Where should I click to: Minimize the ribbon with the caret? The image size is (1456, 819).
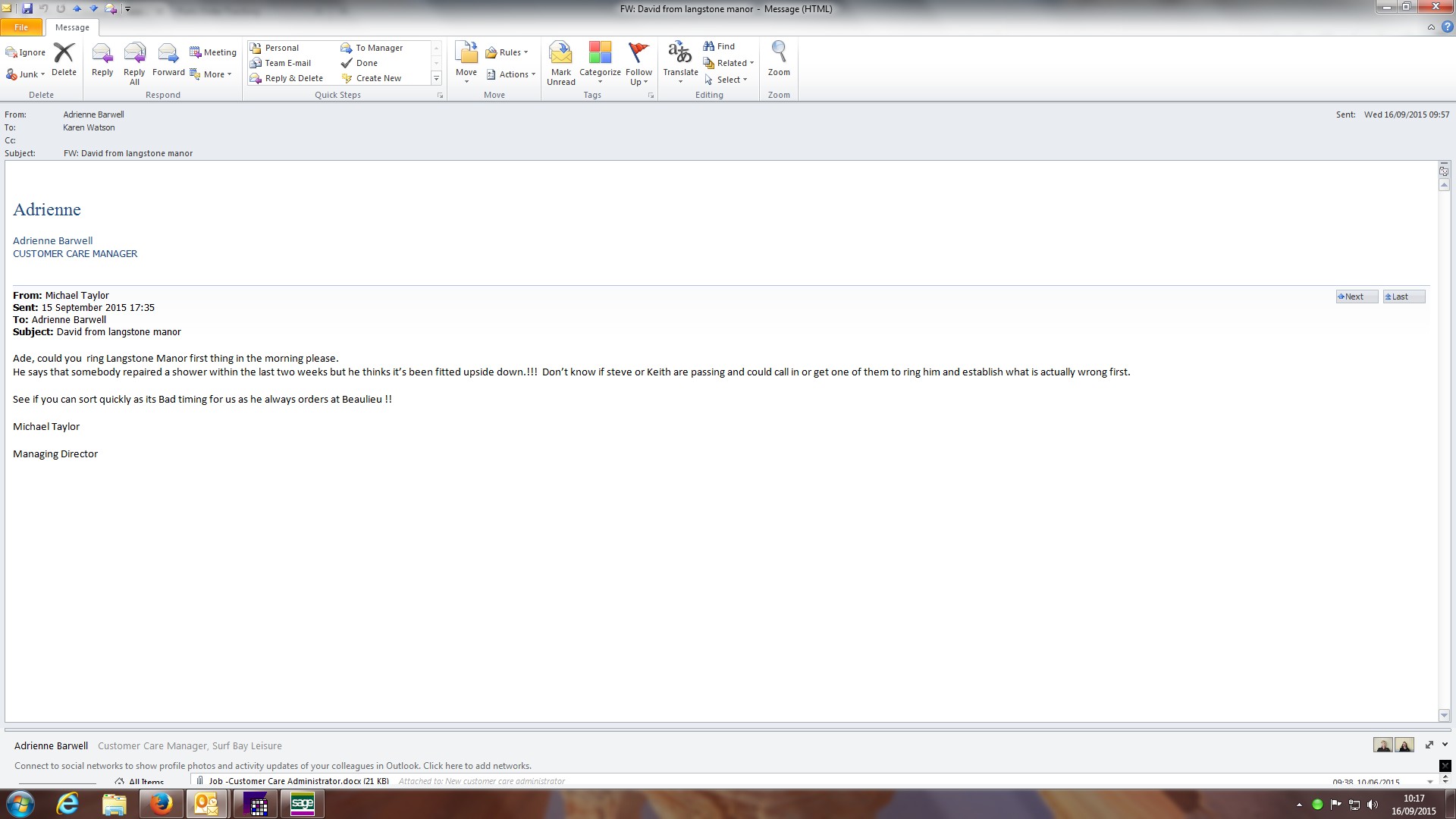coord(1431,27)
